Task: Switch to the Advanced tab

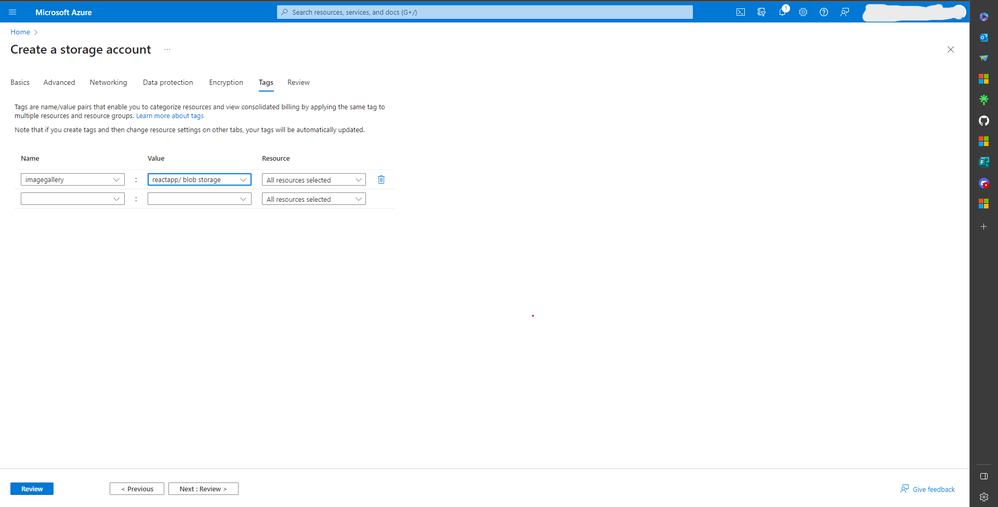Action: pos(59,82)
